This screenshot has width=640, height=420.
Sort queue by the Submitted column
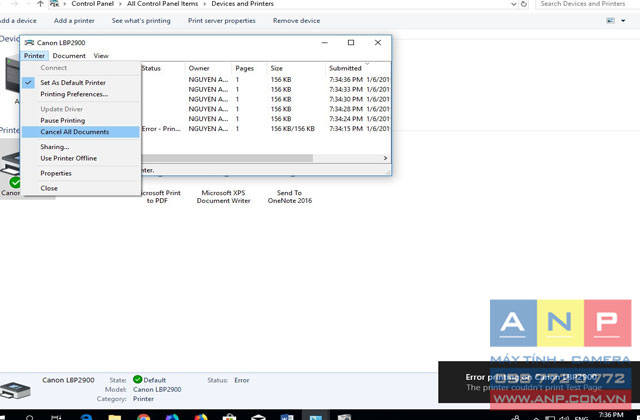358,68
